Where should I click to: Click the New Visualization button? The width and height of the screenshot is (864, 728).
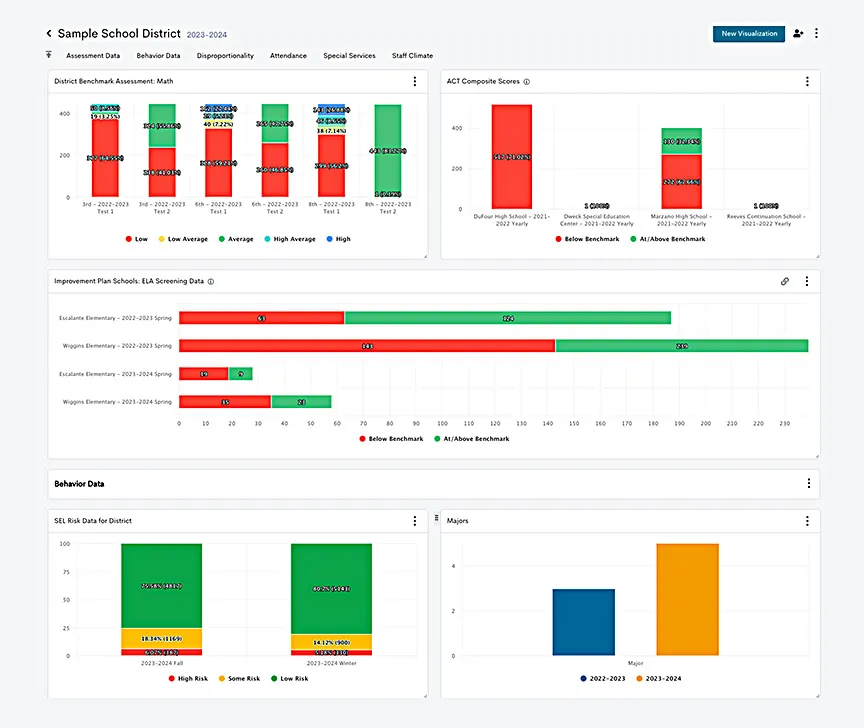coord(749,34)
